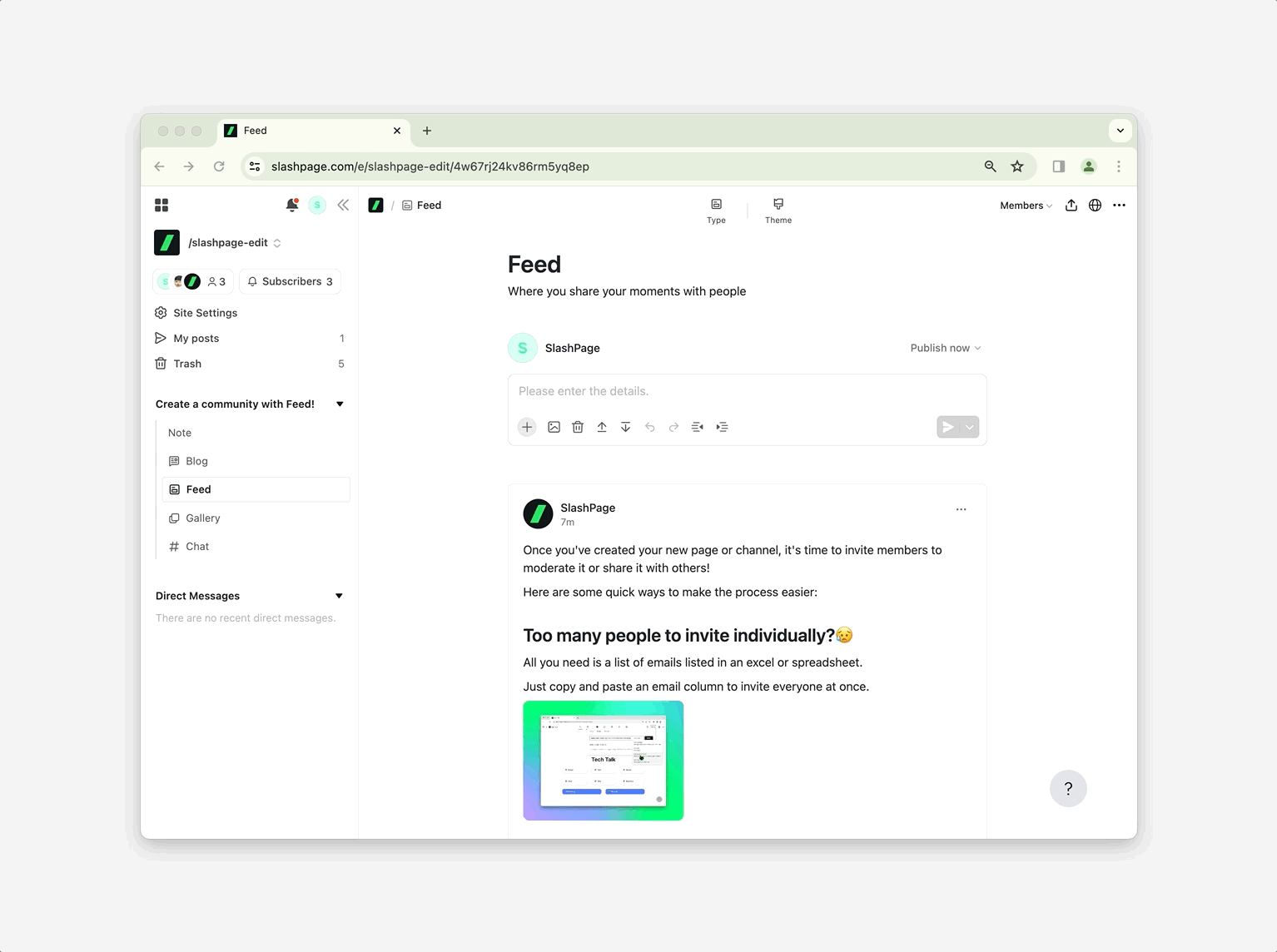The width and height of the screenshot is (1277, 952).
Task: Open the tab search dropdown
Action: click(x=1120, y=131)
